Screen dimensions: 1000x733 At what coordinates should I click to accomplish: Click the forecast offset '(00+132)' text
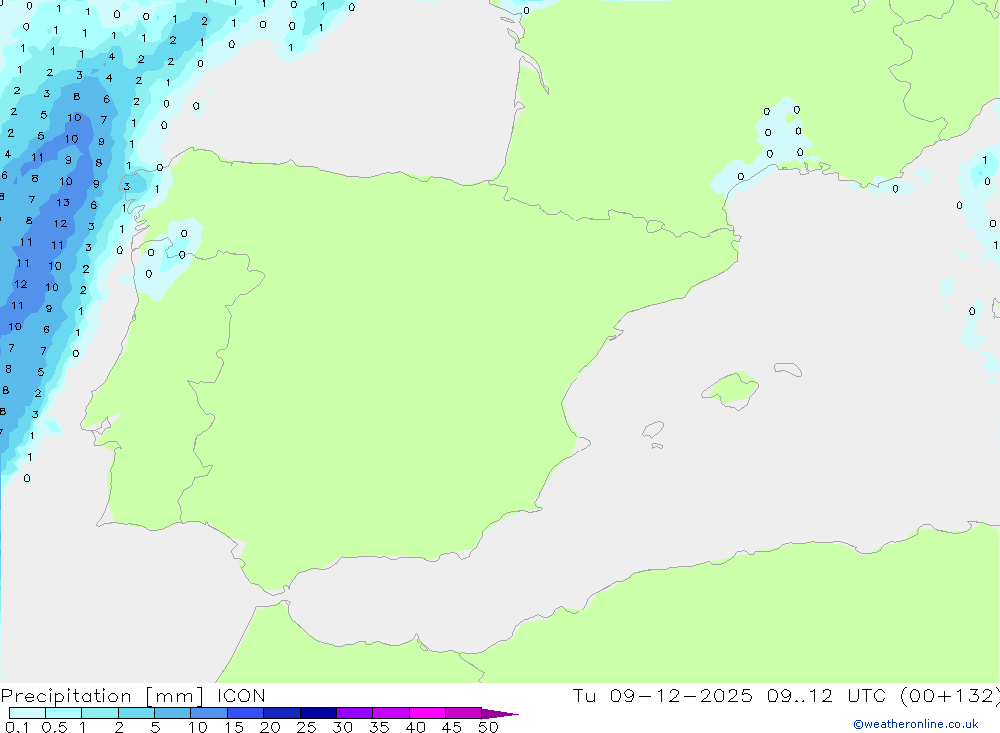point(950,695)
